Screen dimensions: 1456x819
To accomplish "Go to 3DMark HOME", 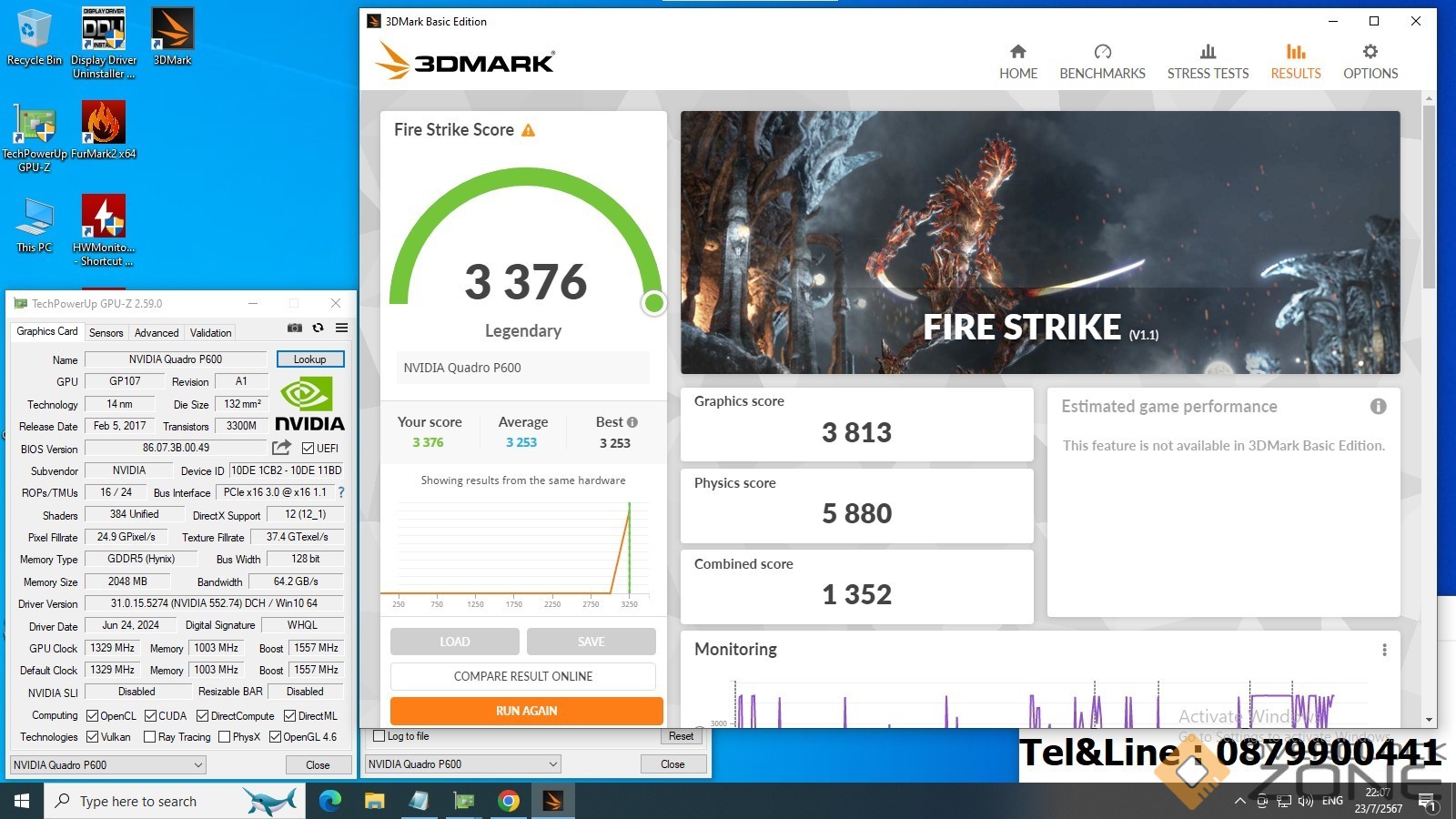I will pos(1018,62).
